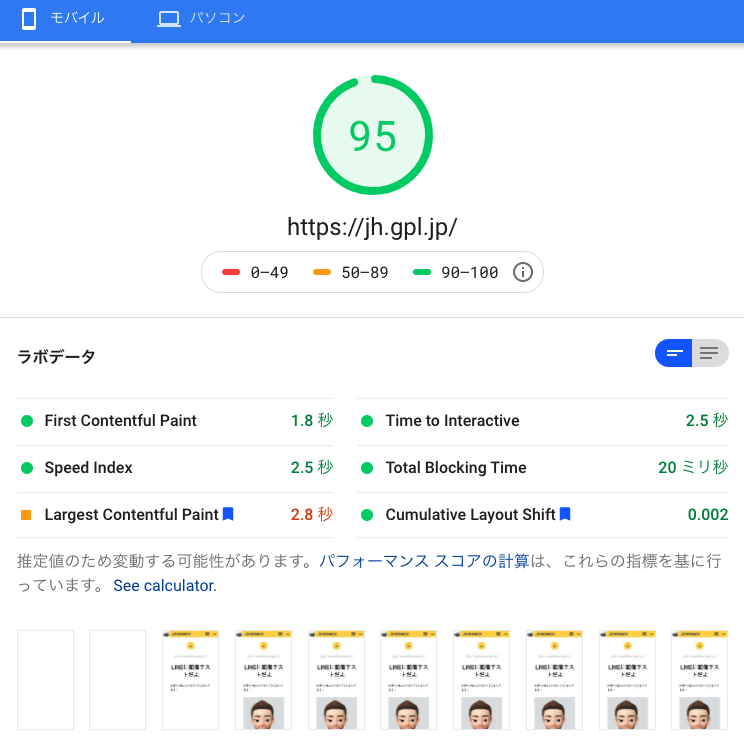744x739 pixels.
Task: Click the Total Blocking Time metric
Action: coord(455,468)
